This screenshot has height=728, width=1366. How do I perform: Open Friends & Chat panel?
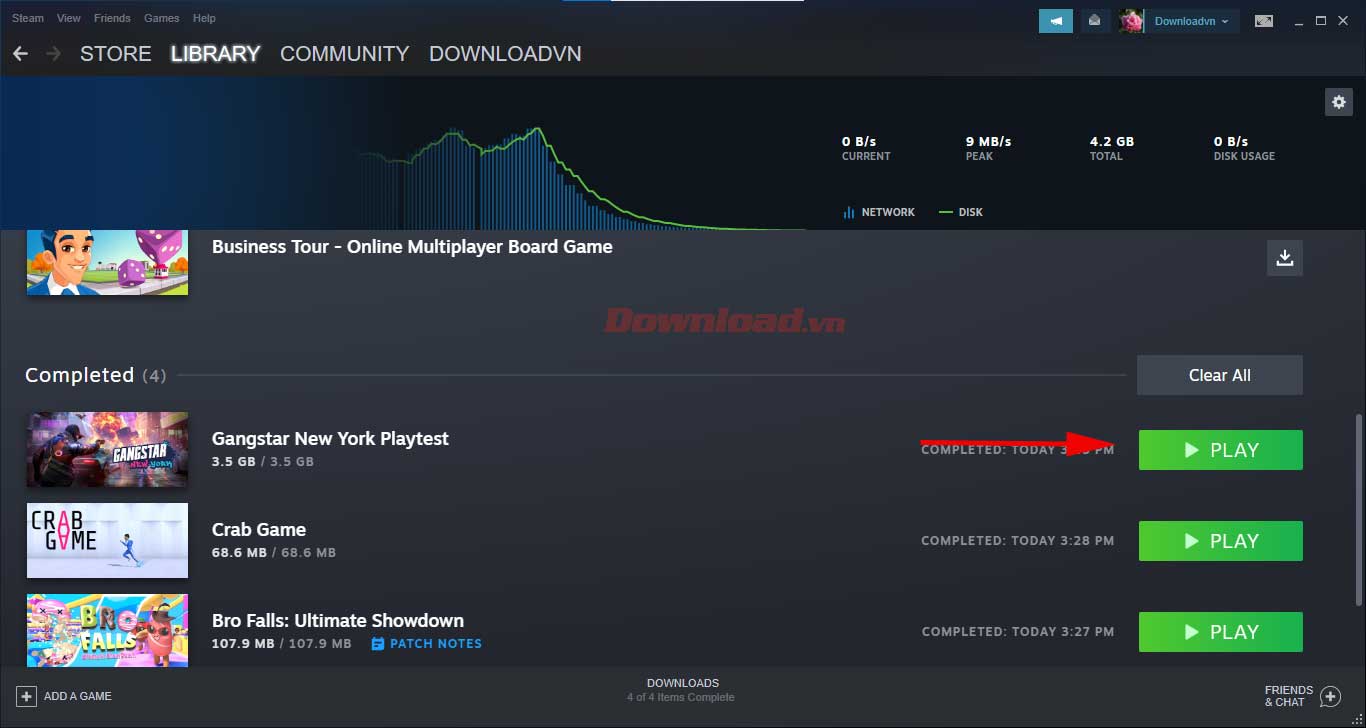1300,695
